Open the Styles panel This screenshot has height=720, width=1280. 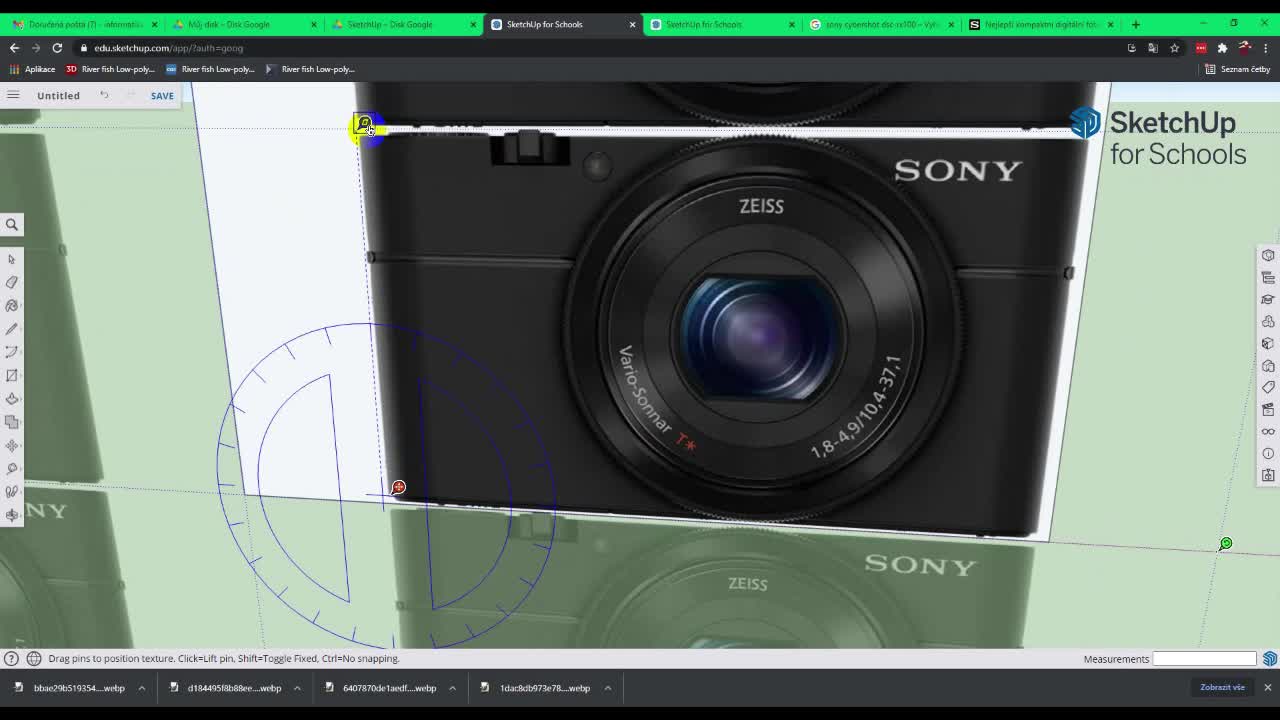(1268, 365)
